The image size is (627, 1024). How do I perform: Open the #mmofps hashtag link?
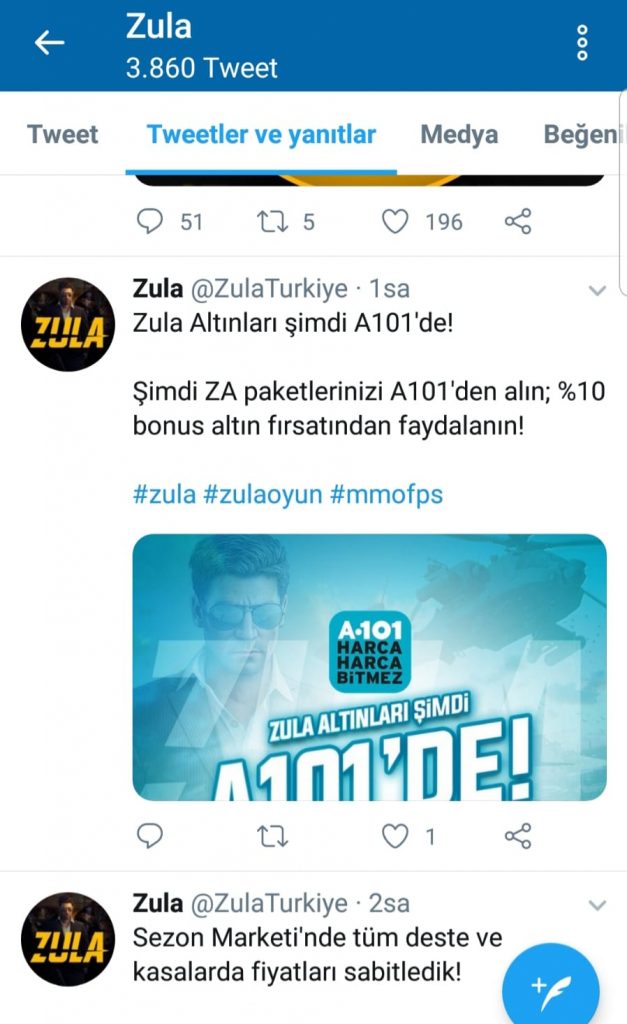tap(386, 494)
